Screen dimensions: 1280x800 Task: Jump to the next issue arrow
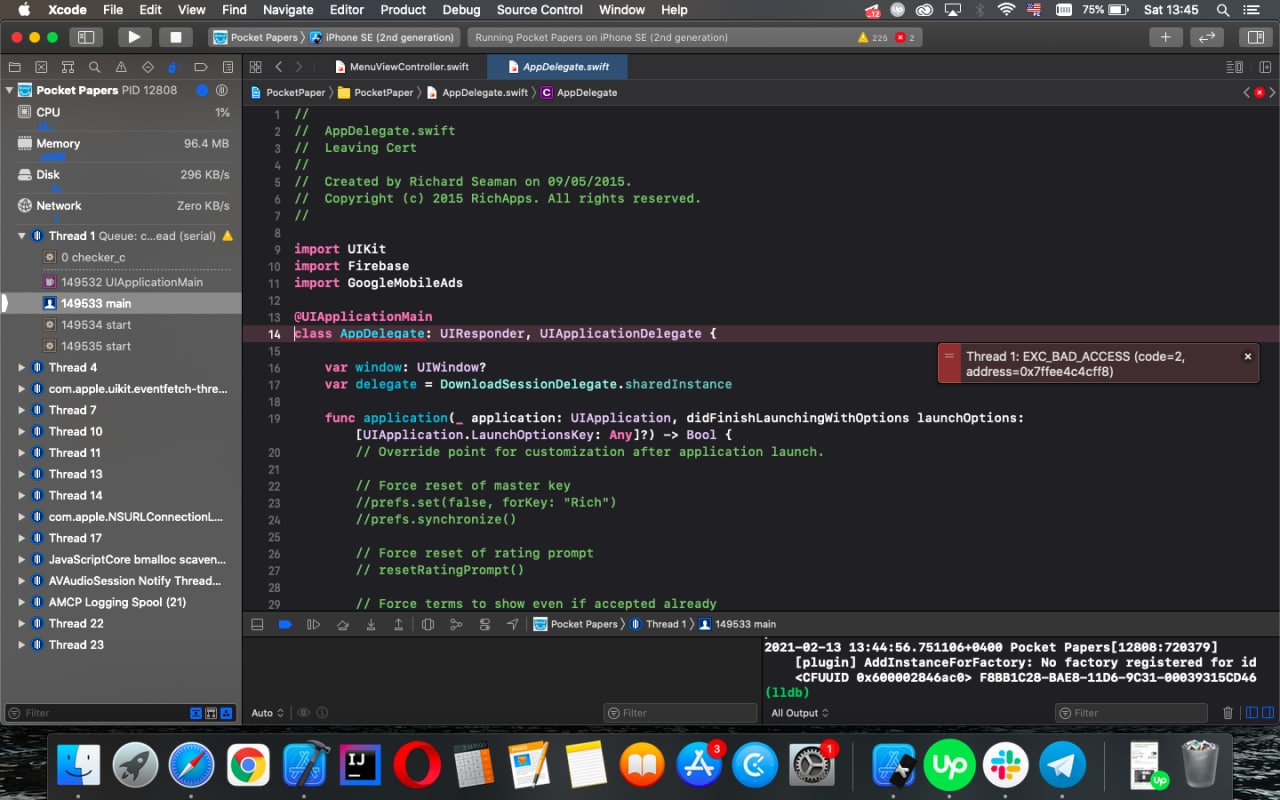point(1270,92)
